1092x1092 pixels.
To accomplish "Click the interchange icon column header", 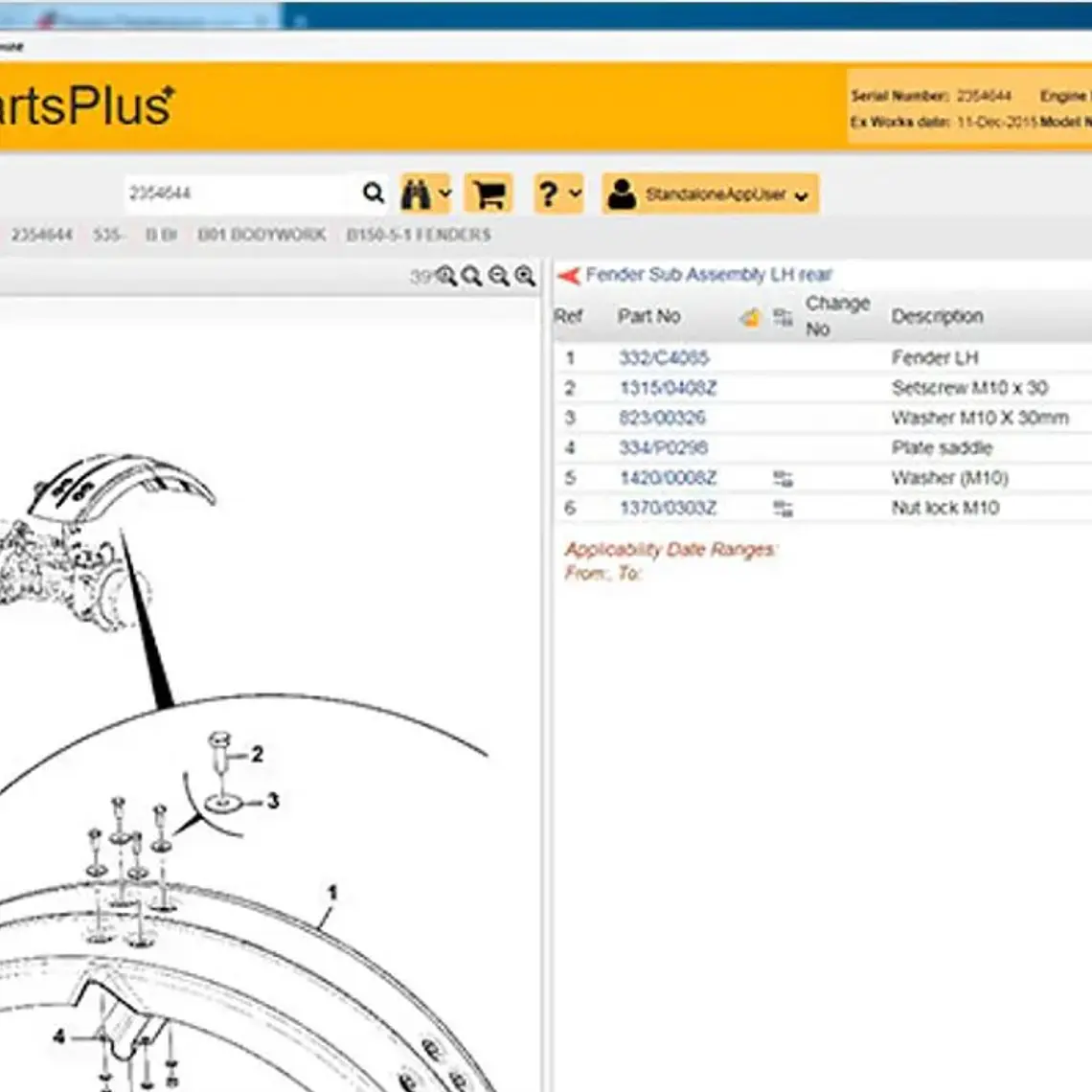I will click(x=783, y=318).
